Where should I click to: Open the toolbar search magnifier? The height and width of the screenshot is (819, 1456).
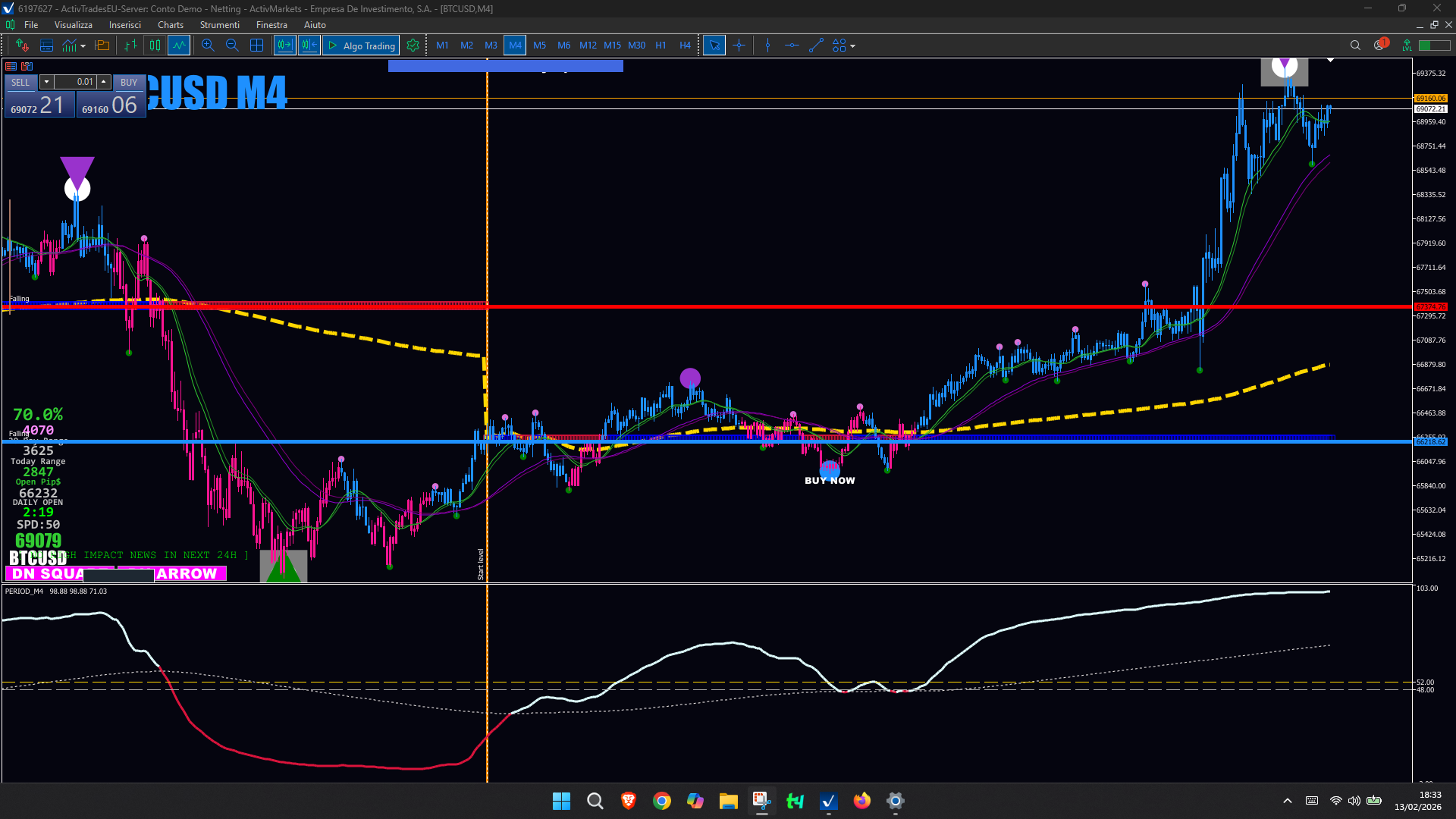point(1355,45)
